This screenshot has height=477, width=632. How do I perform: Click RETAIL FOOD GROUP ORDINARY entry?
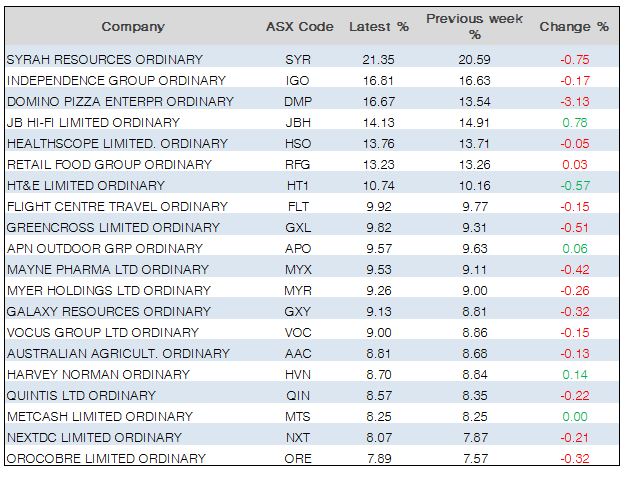coord(109,164)
